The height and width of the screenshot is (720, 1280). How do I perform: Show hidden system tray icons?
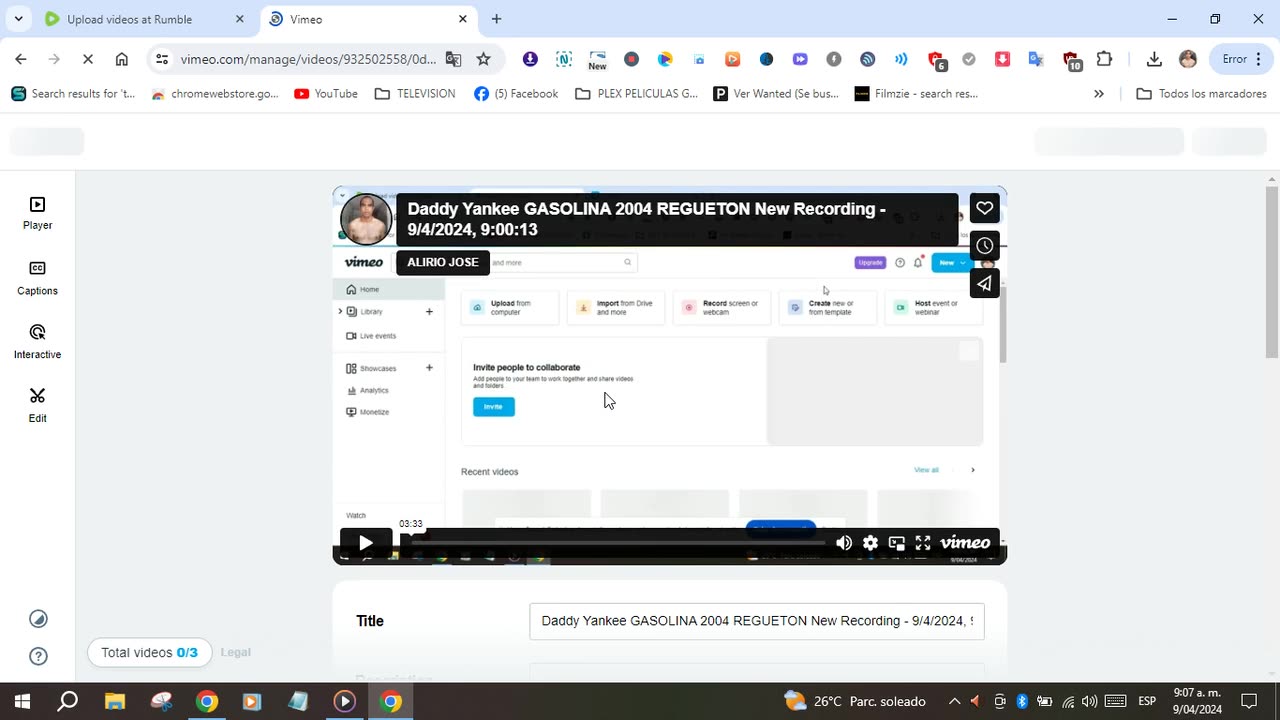[954, 701]
